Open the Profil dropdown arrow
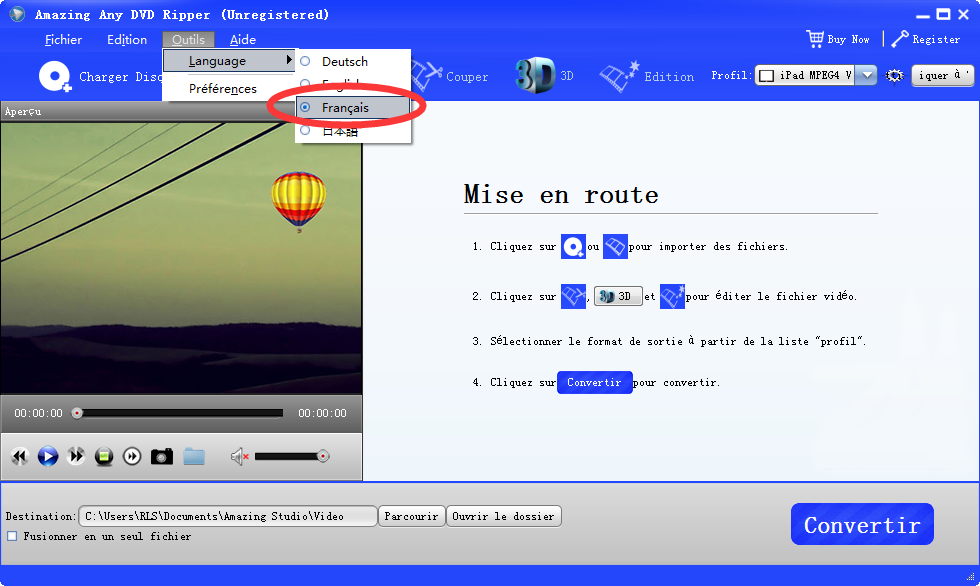This screenshot has width=980, height=586. coord(866,75)
